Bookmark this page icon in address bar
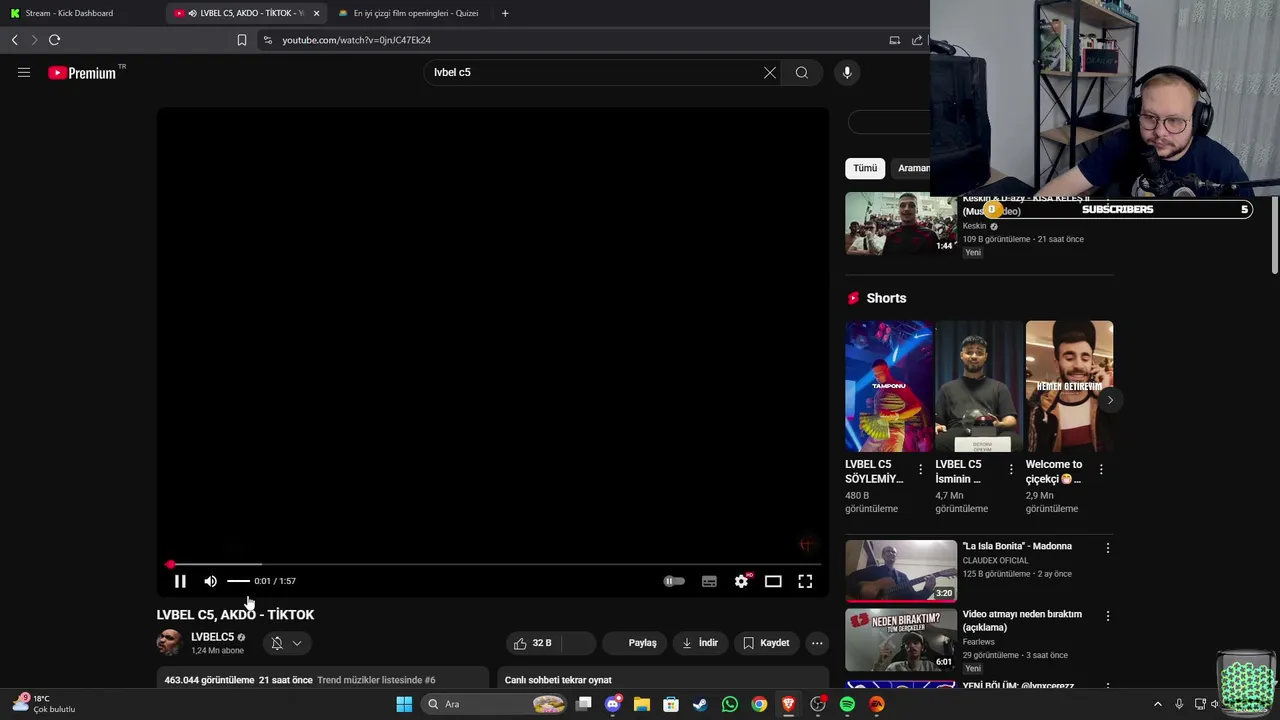The width and height of the screenshot is (1280, 720). 241,40
